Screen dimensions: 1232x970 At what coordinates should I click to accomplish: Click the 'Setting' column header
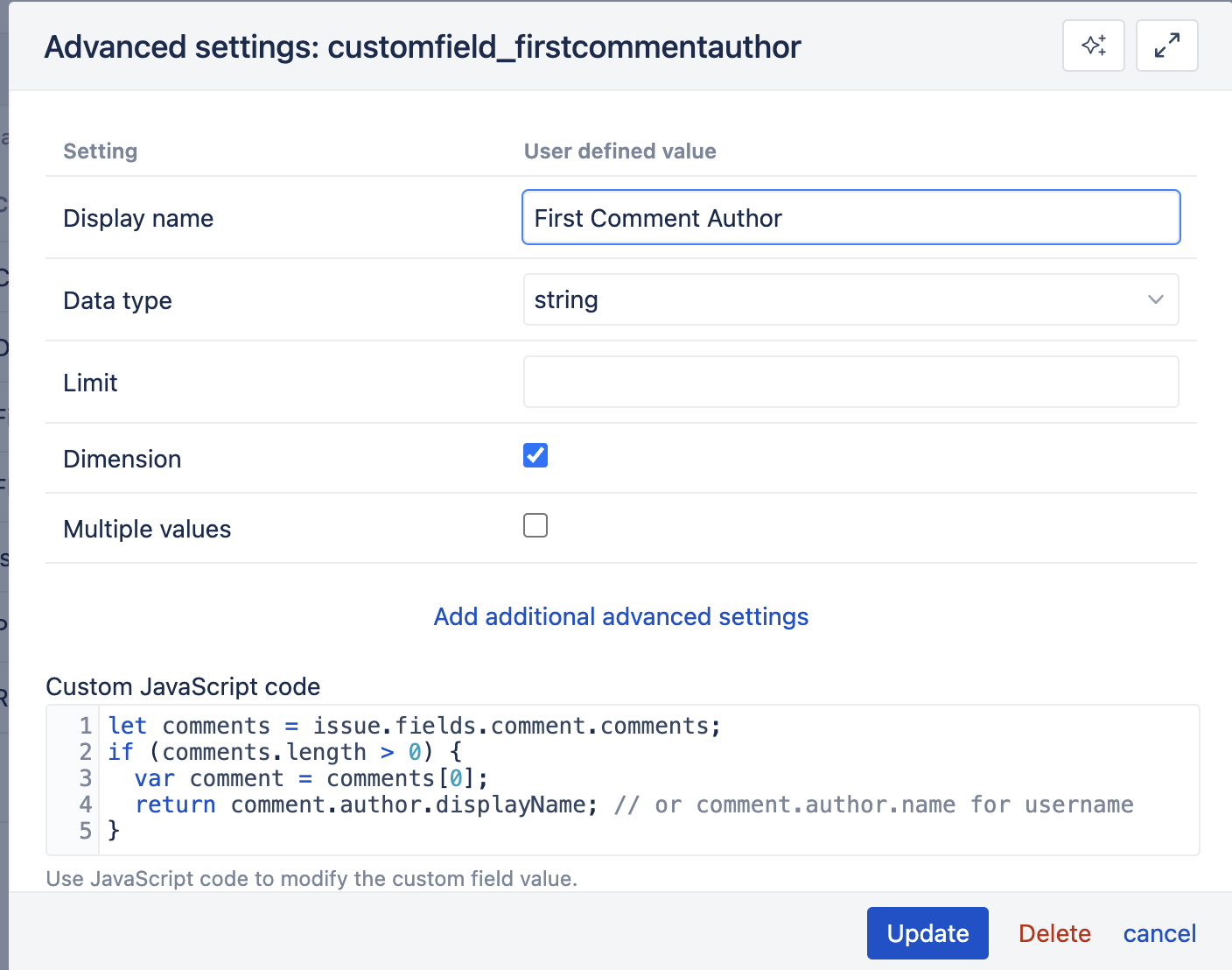(x=100, y=151)
